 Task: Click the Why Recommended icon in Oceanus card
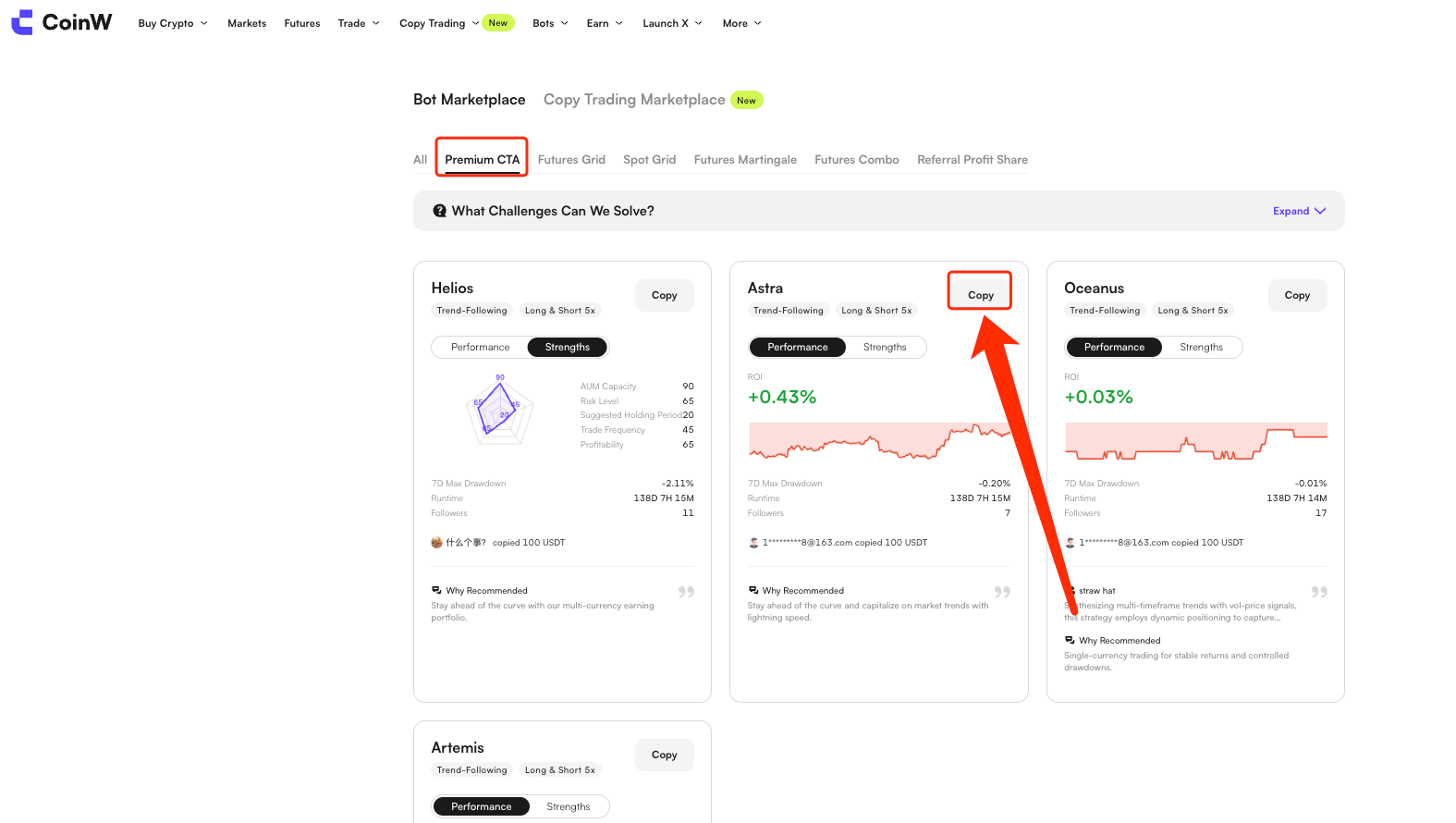[1070, 640]
